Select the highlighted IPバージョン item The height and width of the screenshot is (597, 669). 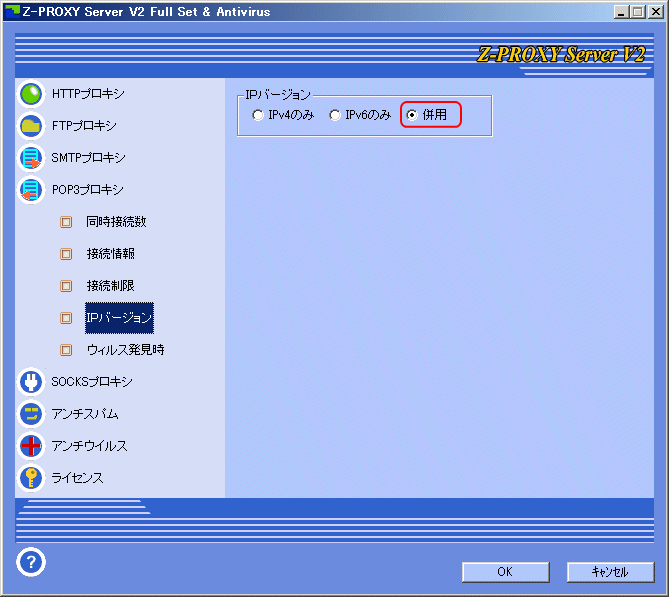119,318
